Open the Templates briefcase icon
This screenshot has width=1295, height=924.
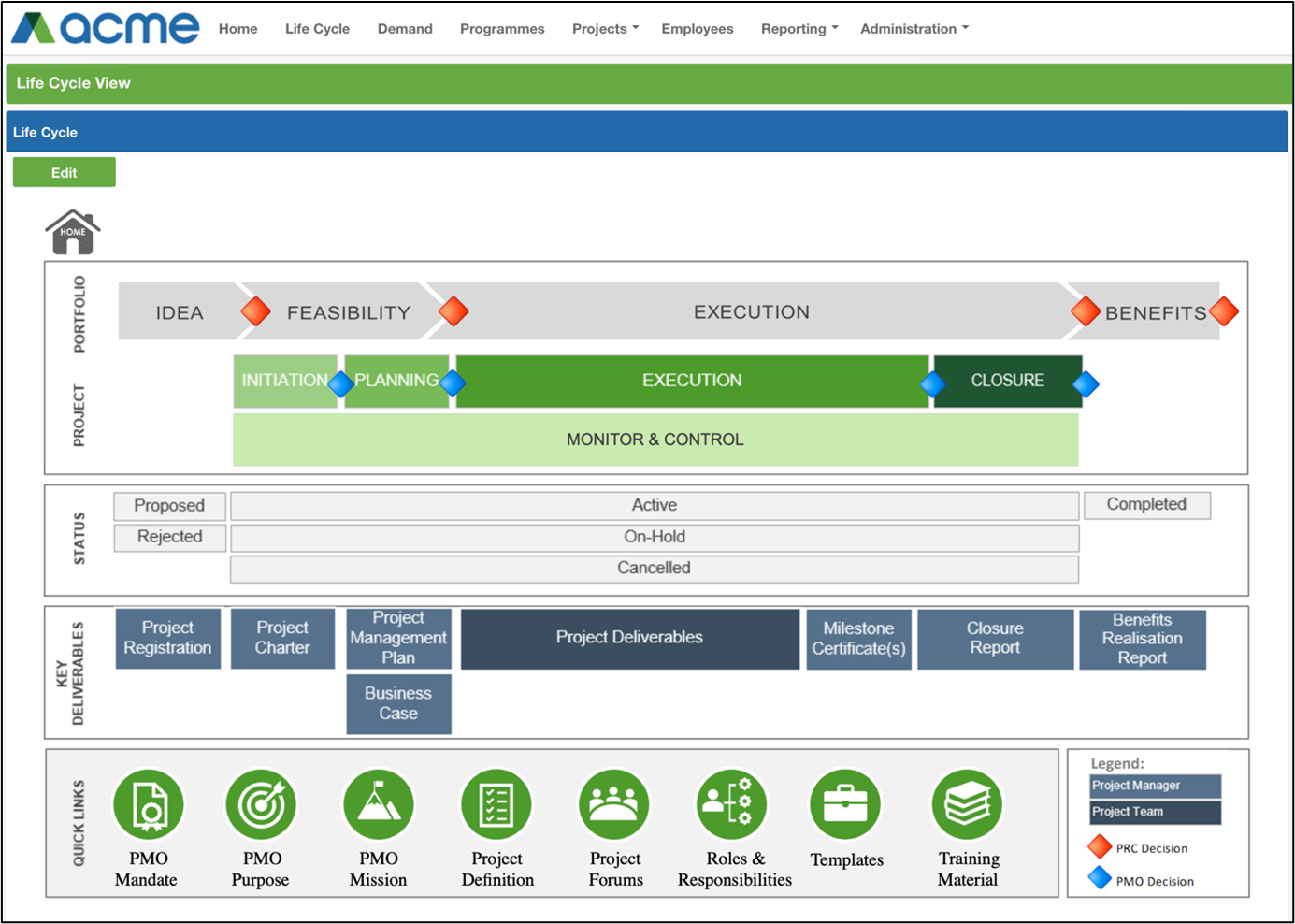845,804
